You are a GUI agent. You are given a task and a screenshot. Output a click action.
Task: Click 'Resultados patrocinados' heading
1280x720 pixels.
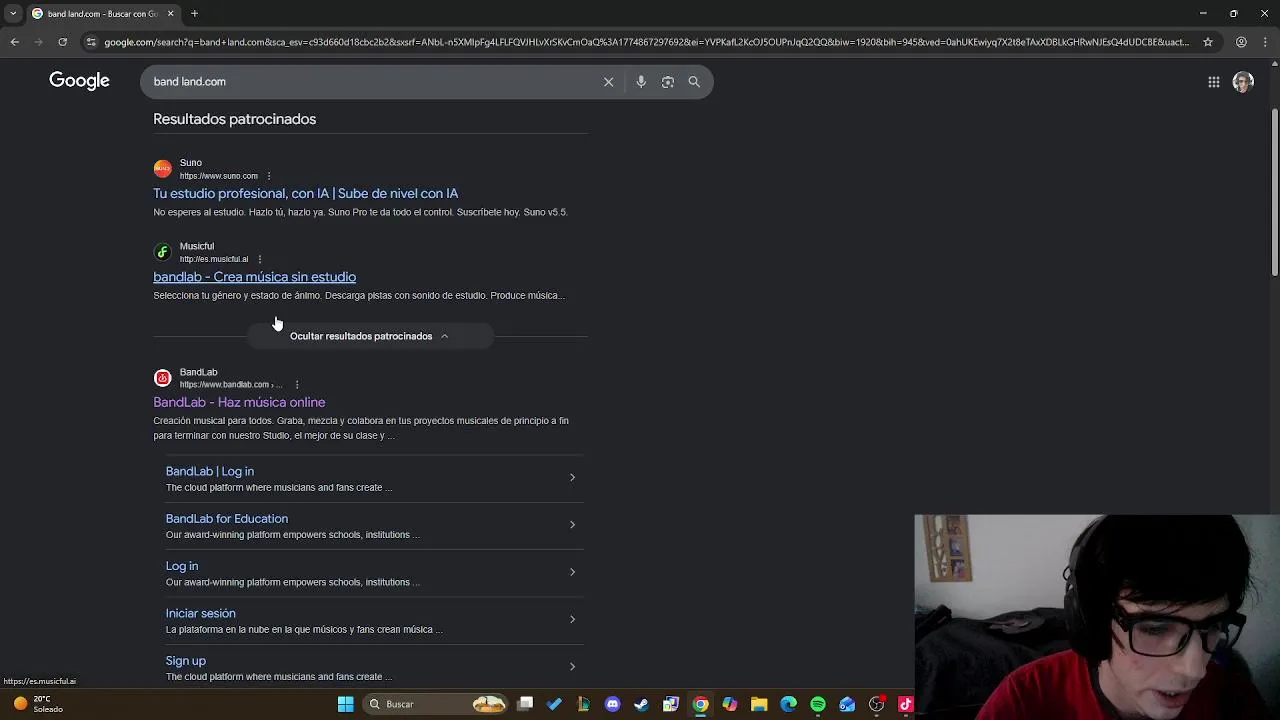[234, 119]
